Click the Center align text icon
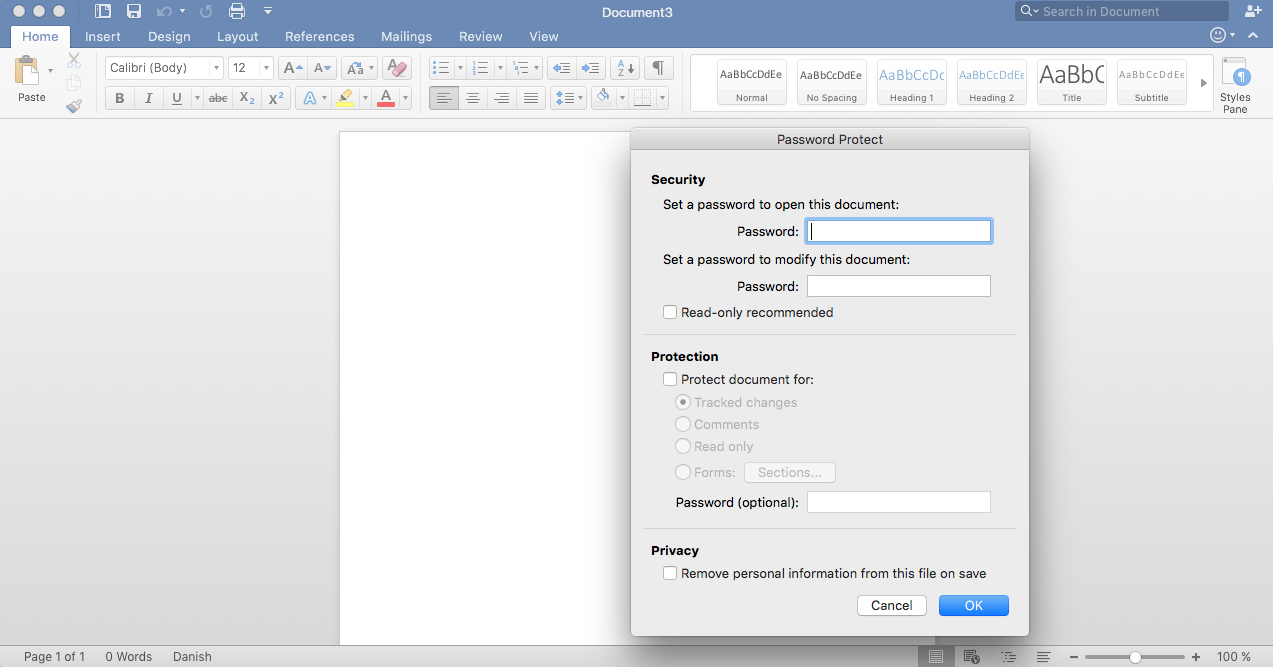1273x667 pixels. (x=473, y=98)
